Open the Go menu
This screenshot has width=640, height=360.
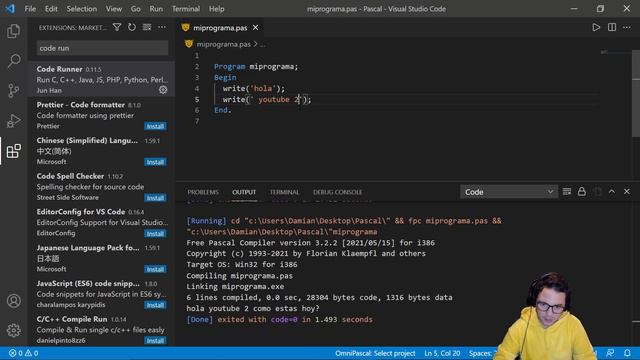(x=136, y=9)
